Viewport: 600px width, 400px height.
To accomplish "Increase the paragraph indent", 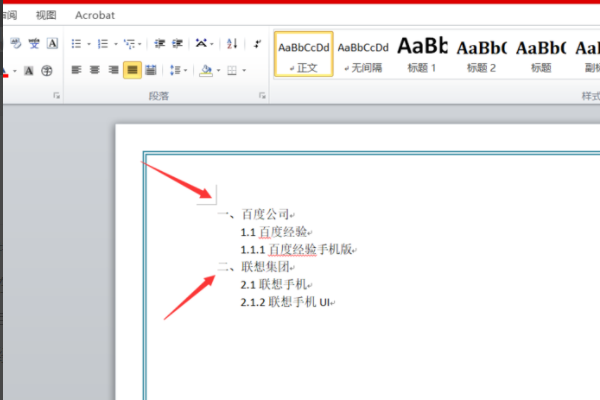I will pyautogui.click(x=178, y=44).
